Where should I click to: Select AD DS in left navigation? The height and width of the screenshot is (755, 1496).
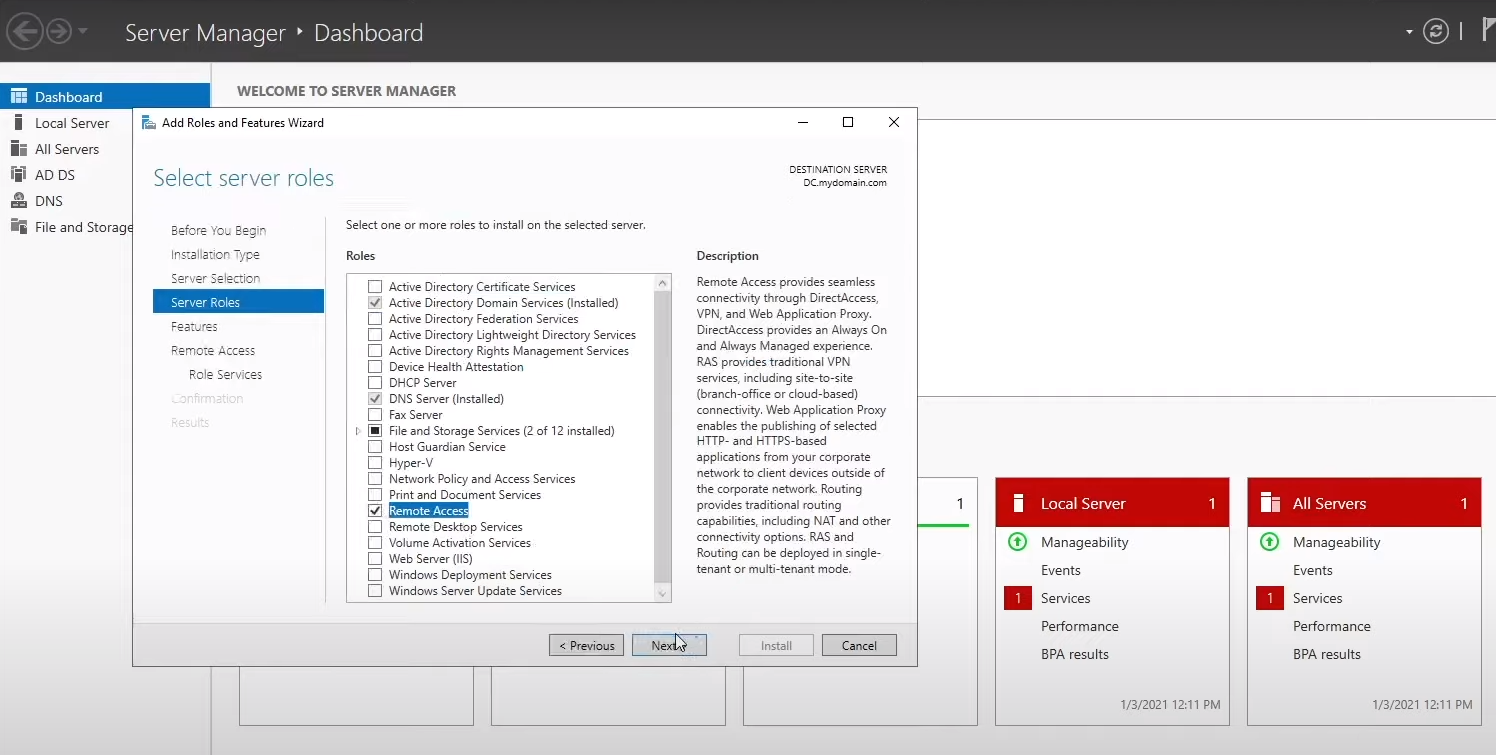(55, 175)
